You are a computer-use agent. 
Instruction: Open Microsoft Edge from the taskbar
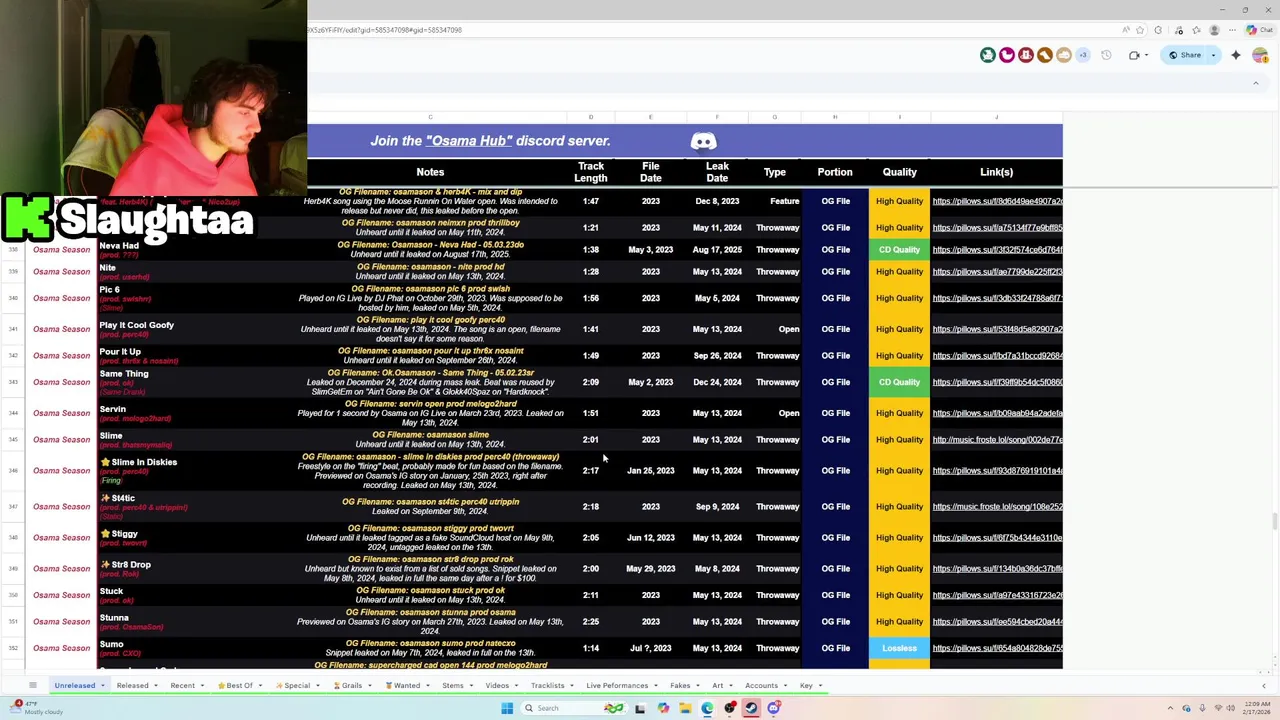pos(707,708)
